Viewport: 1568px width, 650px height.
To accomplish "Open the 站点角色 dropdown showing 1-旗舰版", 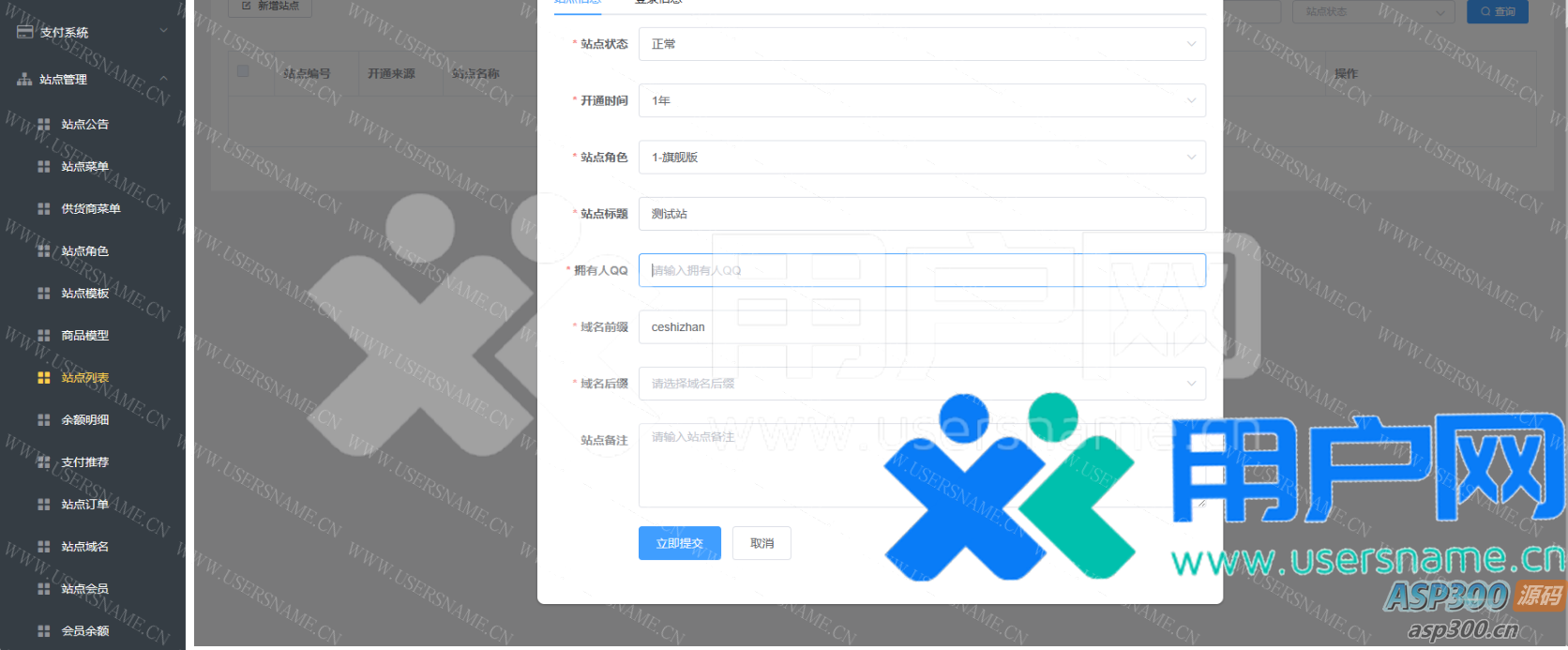I will click(922, 157).
